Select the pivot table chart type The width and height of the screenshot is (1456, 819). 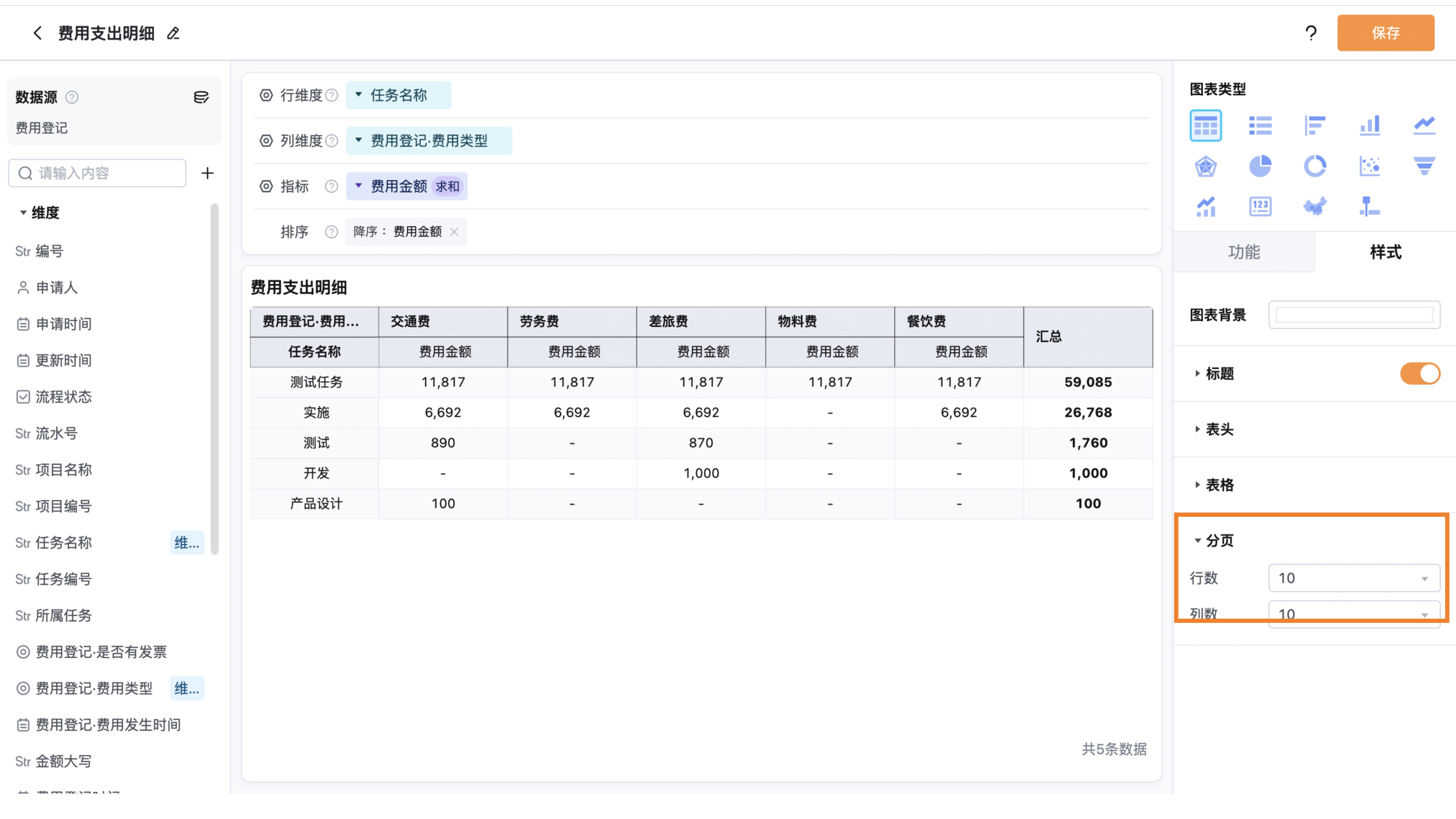[x=1206, y=126]
